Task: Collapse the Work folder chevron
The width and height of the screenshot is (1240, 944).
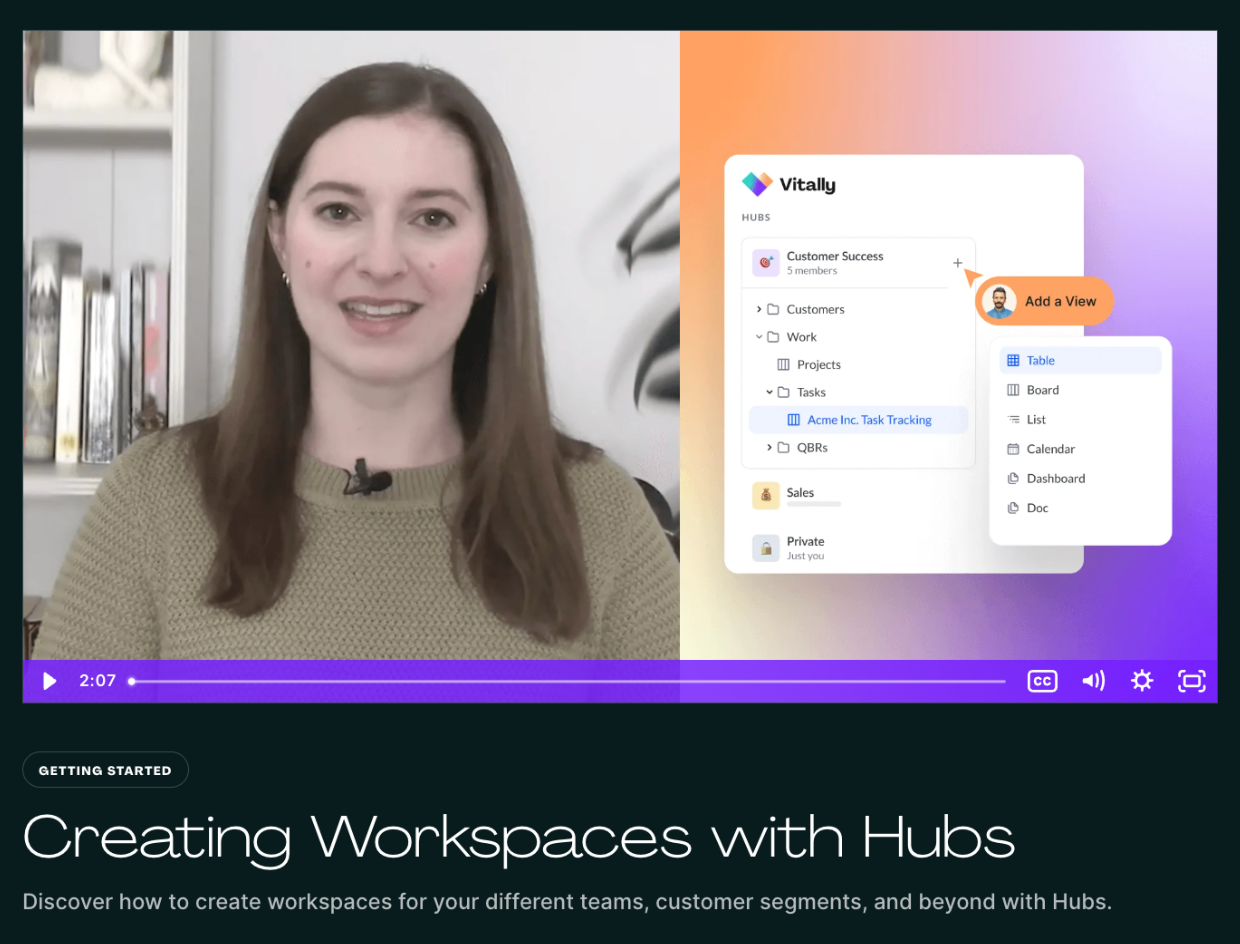Action: pos(759,337)
